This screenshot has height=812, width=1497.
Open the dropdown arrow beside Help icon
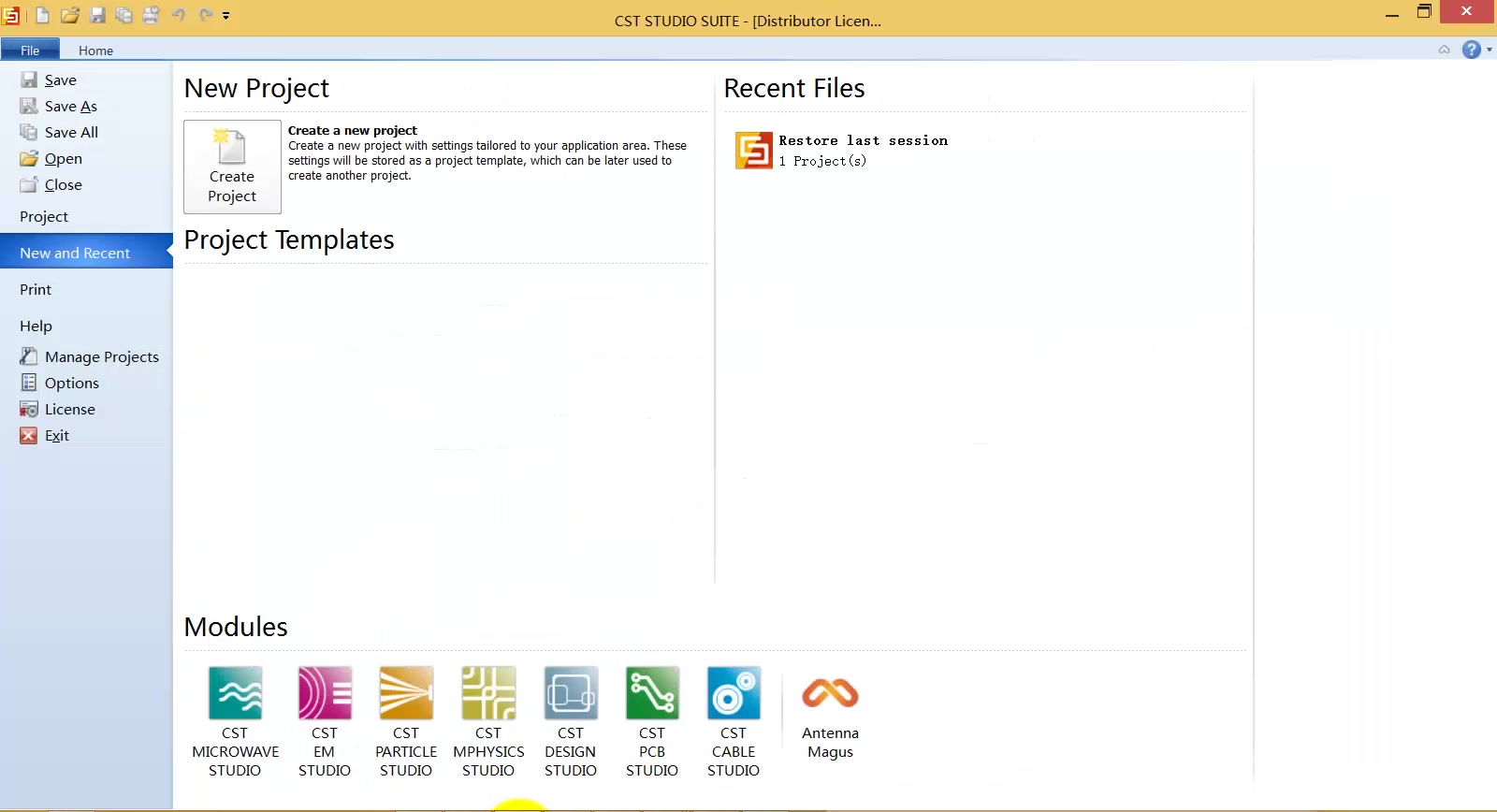[1490, 50]
